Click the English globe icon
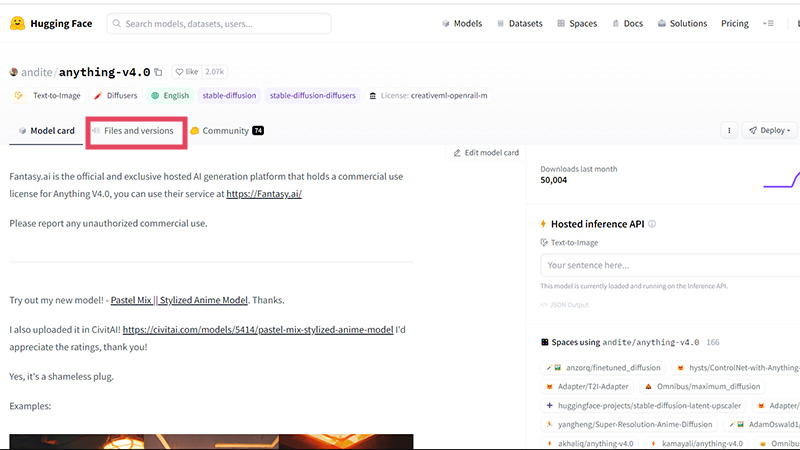Screen dimensions: 800x450 (x=155, y=95)
